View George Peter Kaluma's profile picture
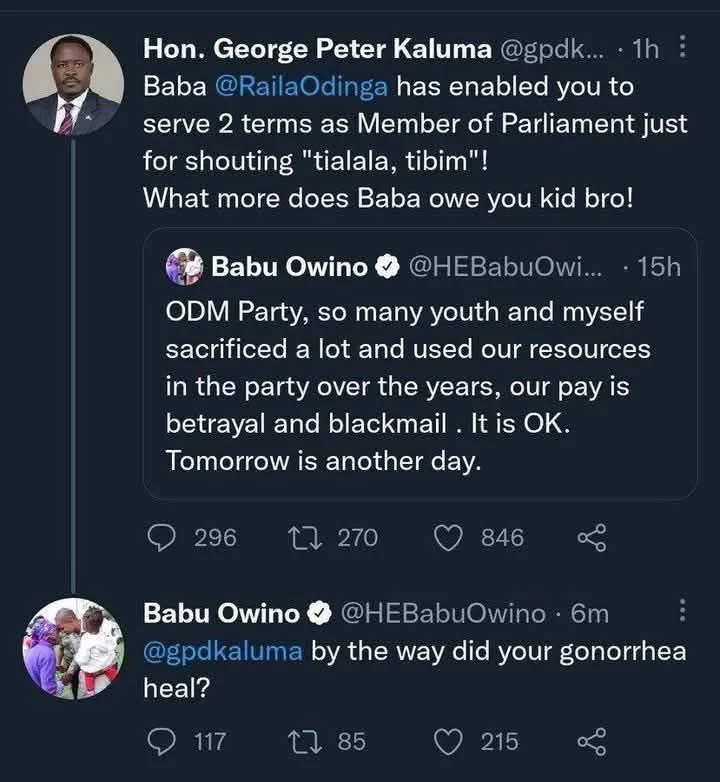 click(73, 87)
